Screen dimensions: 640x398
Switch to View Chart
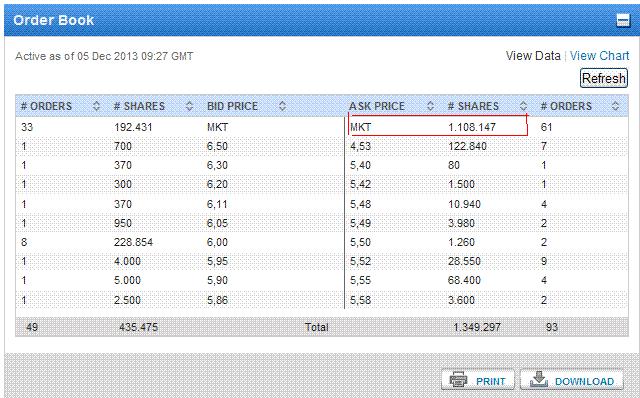click(x=599, y=56)
